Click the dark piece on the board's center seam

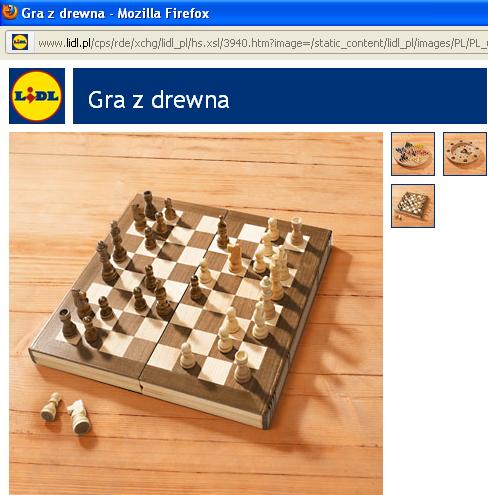coord(196,288)
